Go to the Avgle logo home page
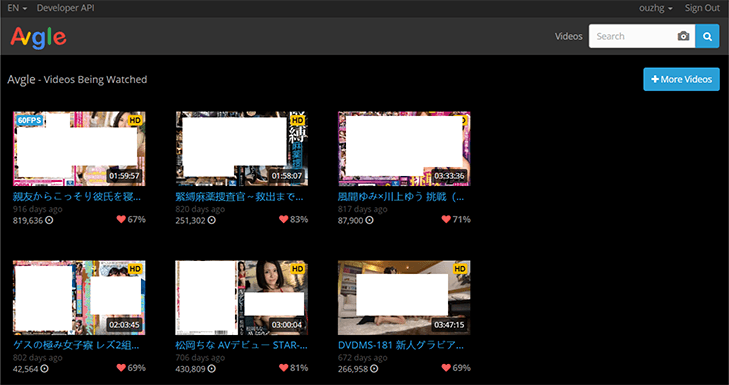Image resolution: width=729 pixels, height=385 pixels. 38,37
